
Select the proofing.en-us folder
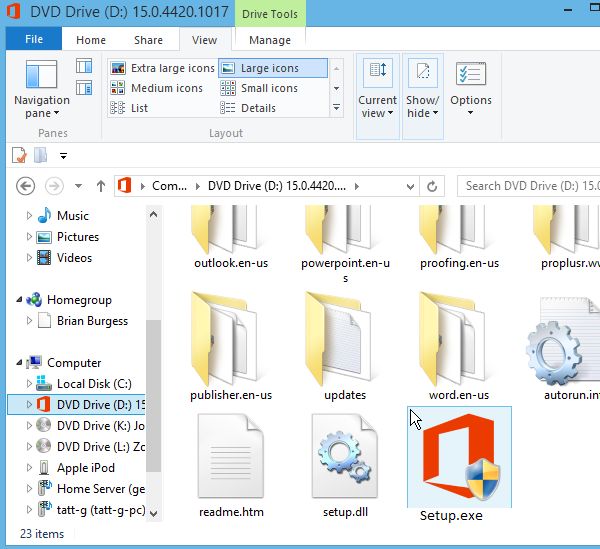tap(459, 238)
